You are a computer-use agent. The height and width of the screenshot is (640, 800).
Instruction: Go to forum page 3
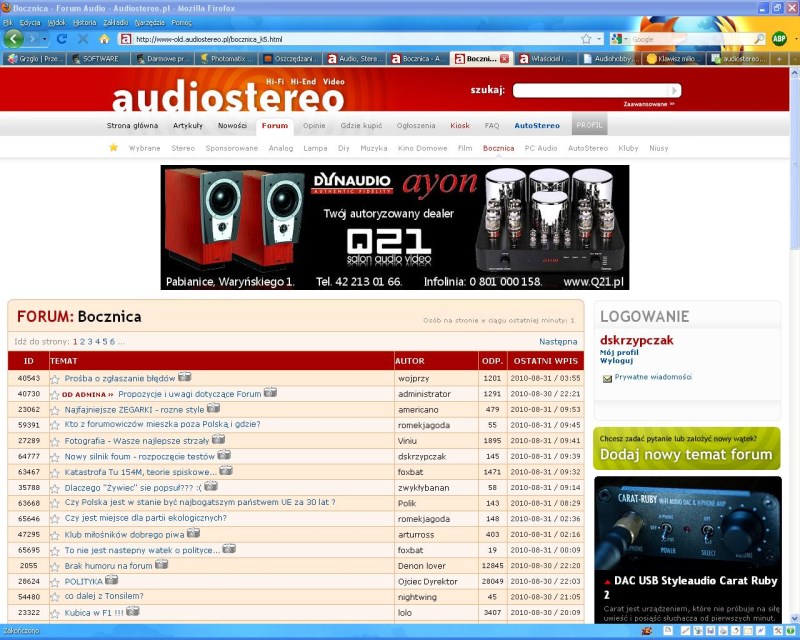90,342
